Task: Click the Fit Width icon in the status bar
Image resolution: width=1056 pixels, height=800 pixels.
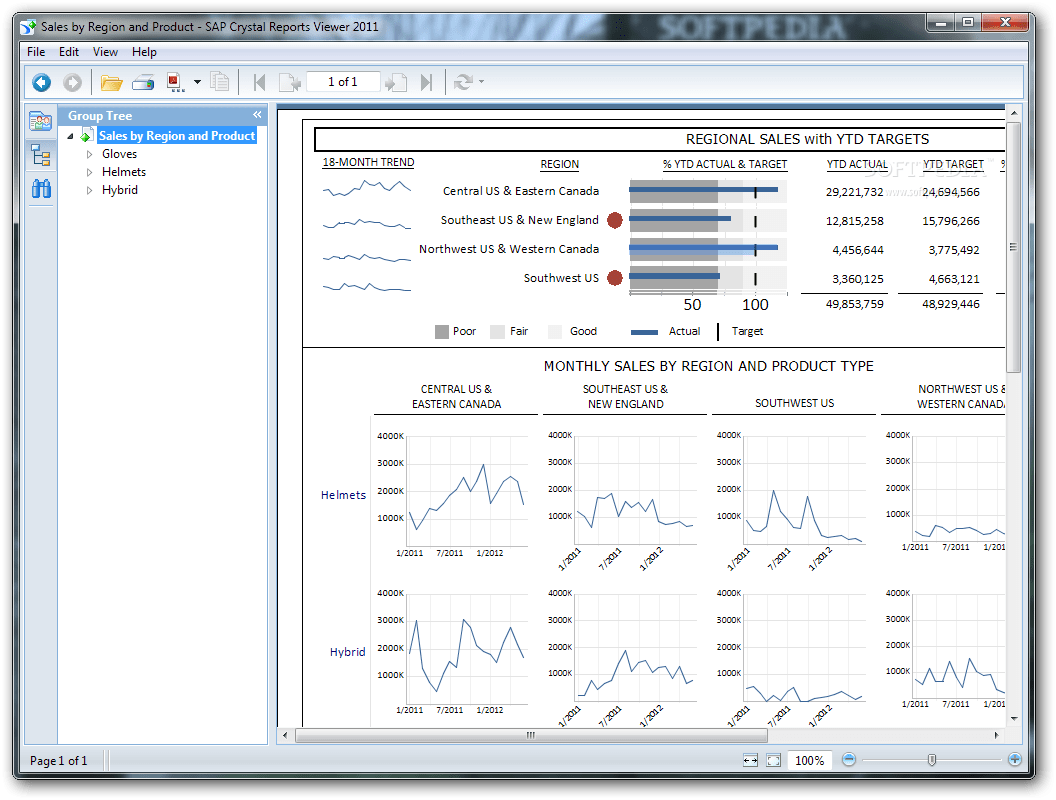Action: 749,760
